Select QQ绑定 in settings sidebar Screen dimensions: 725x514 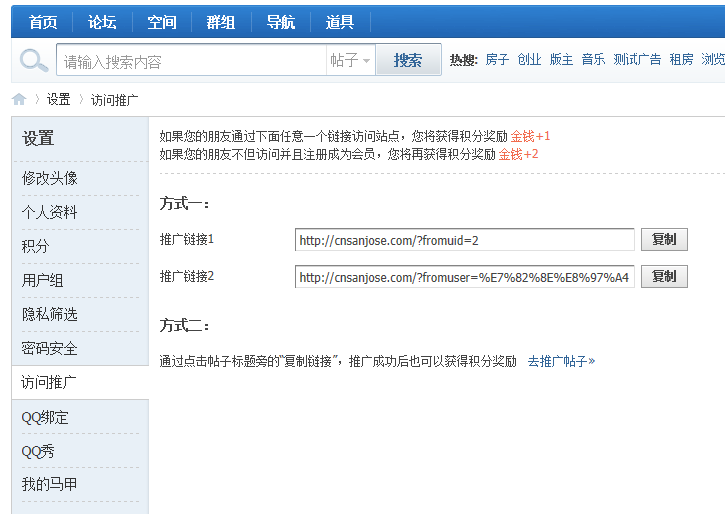45,417
